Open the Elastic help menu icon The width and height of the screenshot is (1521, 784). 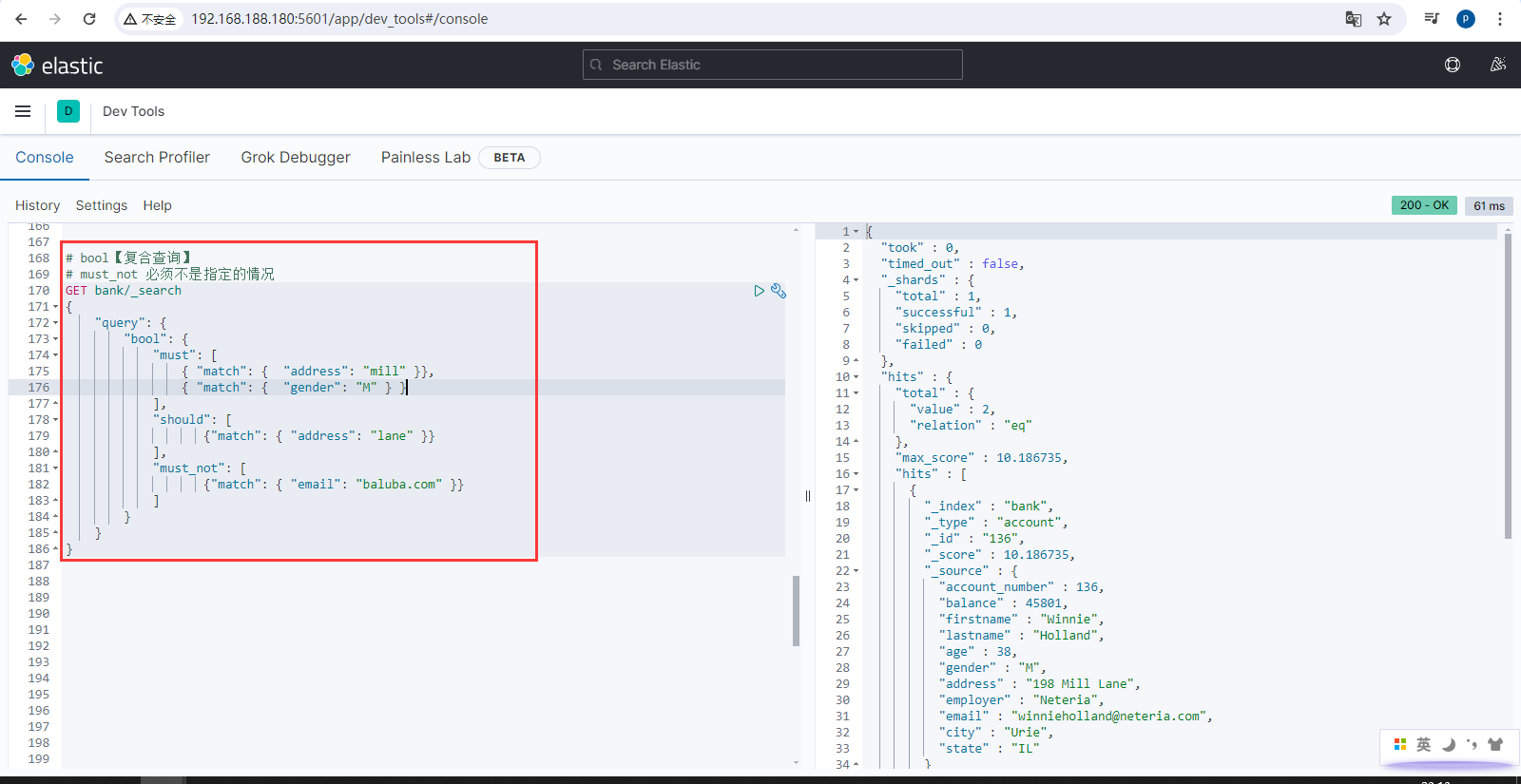tap(1453, 65)
